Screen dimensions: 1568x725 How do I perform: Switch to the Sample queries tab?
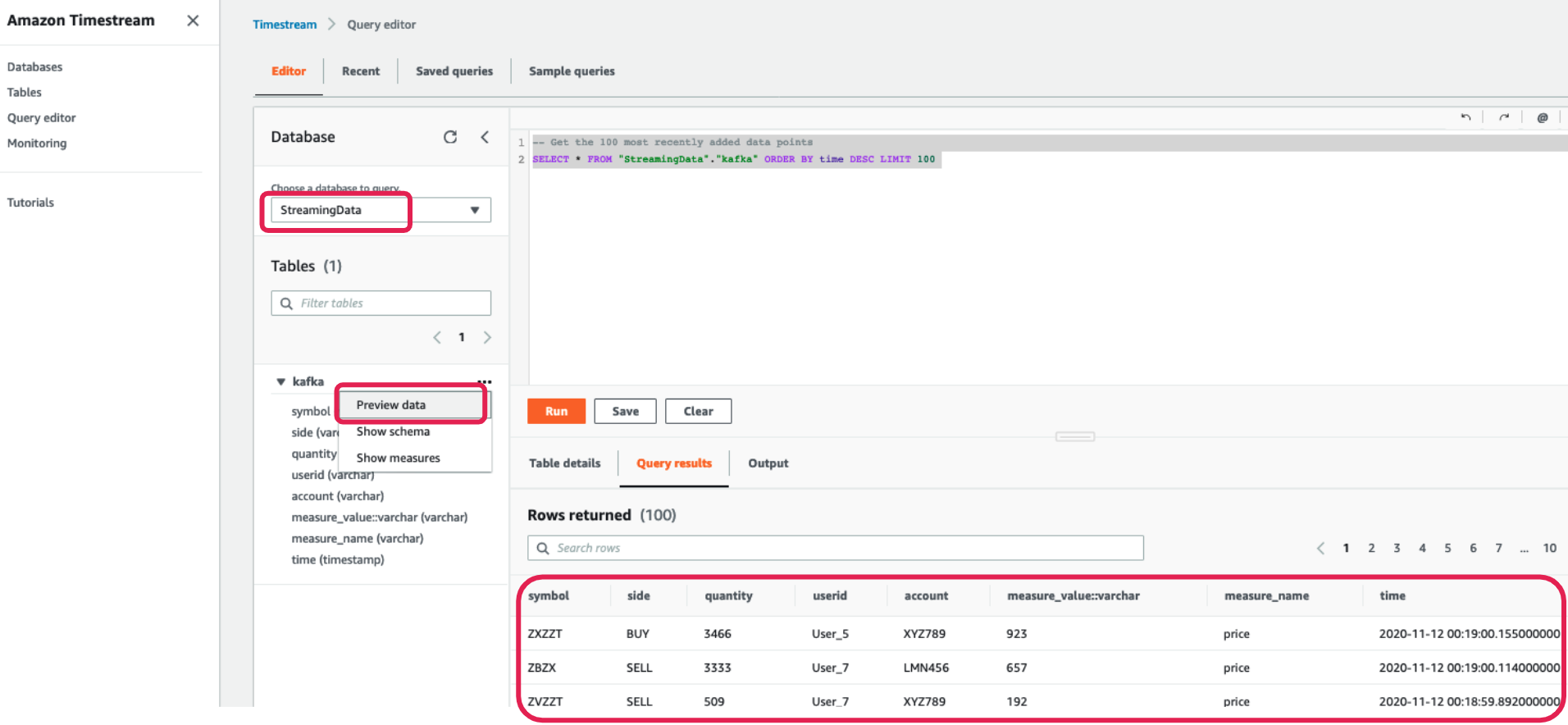tap(572, 71)
